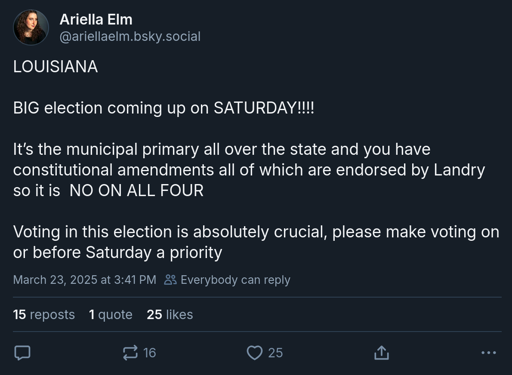This screenshot has height=375, width=512.
Task: Repost using the arrows loop icon
Action: 130,353
